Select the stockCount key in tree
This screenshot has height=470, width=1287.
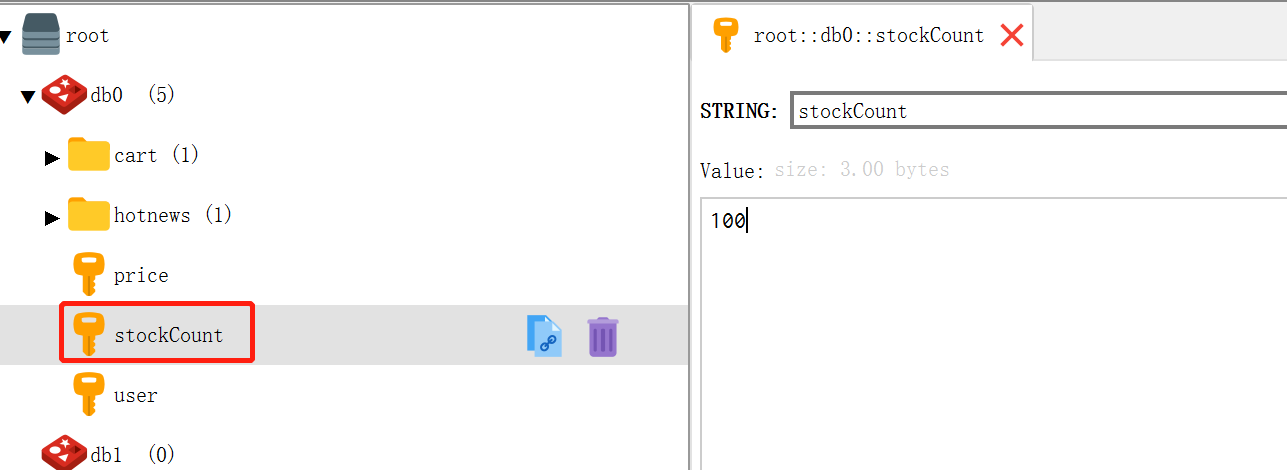tap(168, 335)
